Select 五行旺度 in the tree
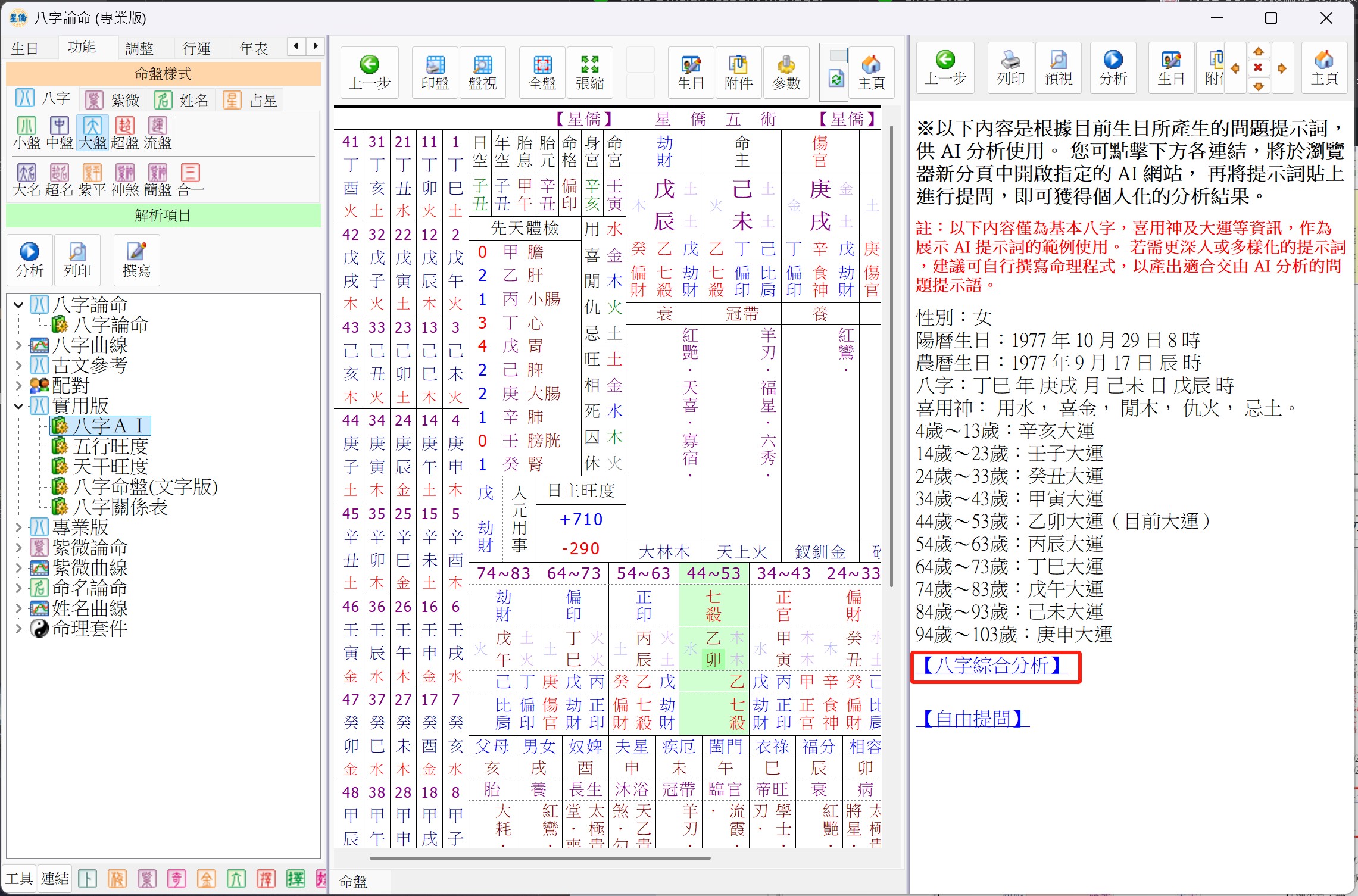 (110, 447)
